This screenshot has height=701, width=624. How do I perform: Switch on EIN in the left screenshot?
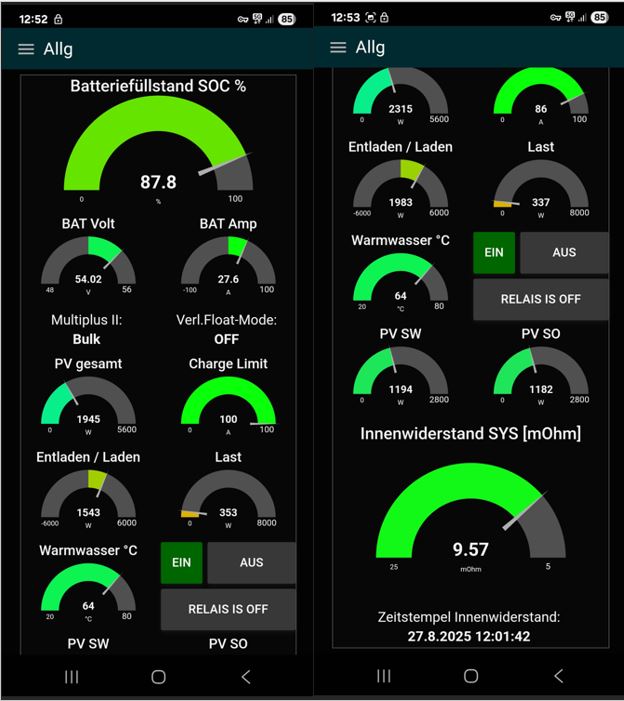(181, 563)
